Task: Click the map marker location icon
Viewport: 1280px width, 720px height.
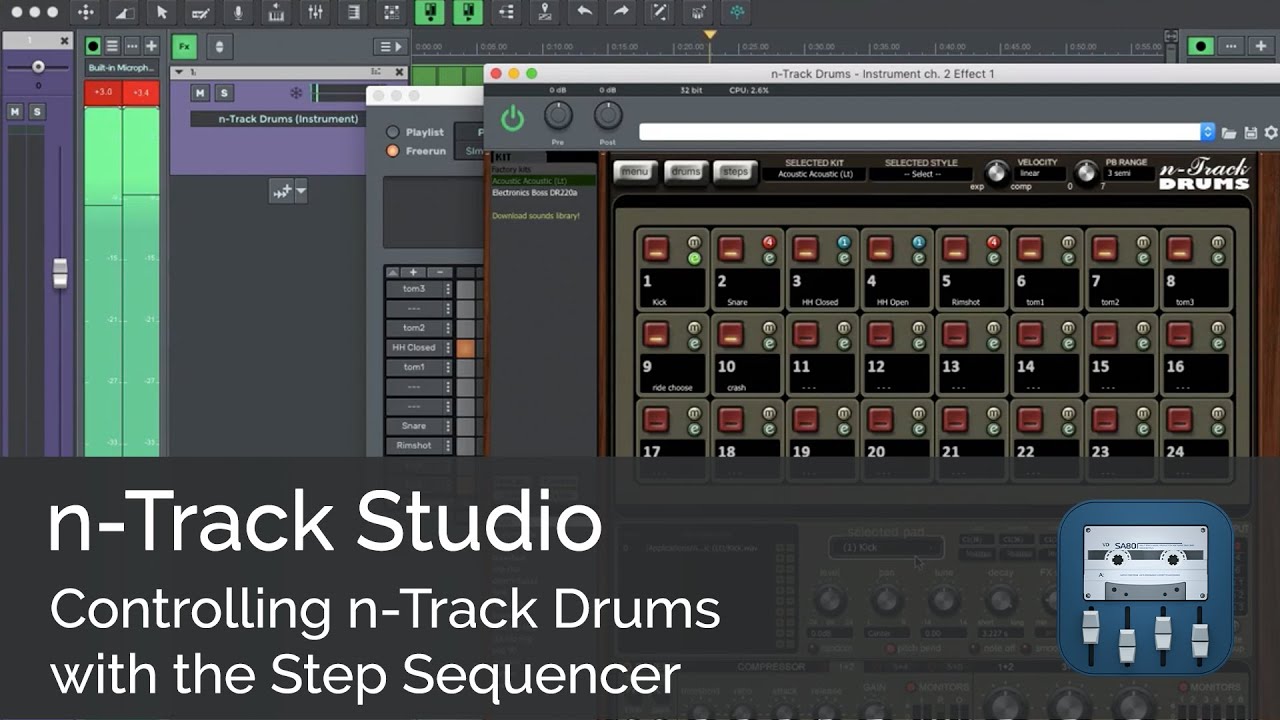Action: coord(545,12)
